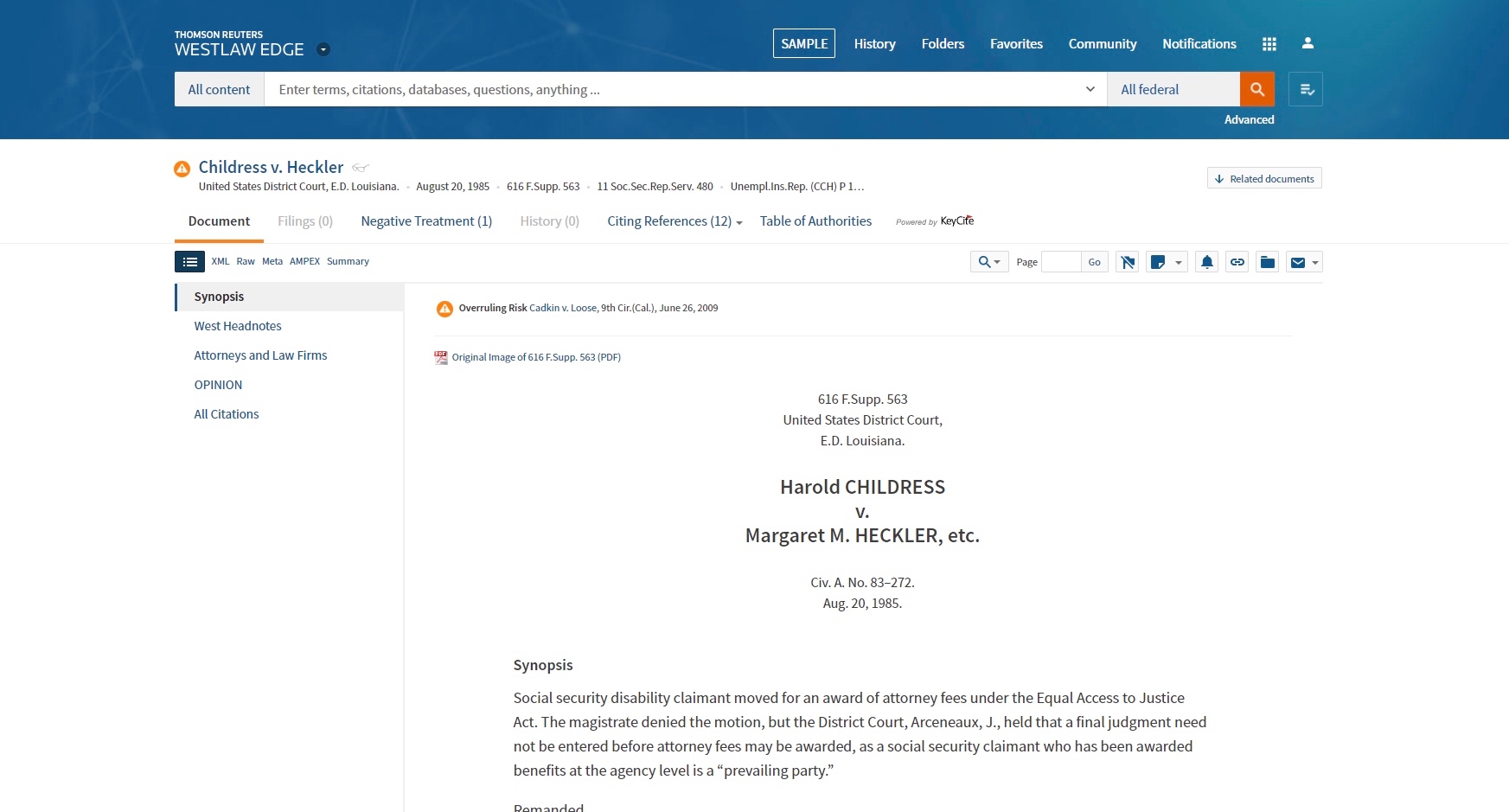The height and width of the screenshot is (812, 1509).
Task: Click the copy link icon
Action: coord(1237,262)
